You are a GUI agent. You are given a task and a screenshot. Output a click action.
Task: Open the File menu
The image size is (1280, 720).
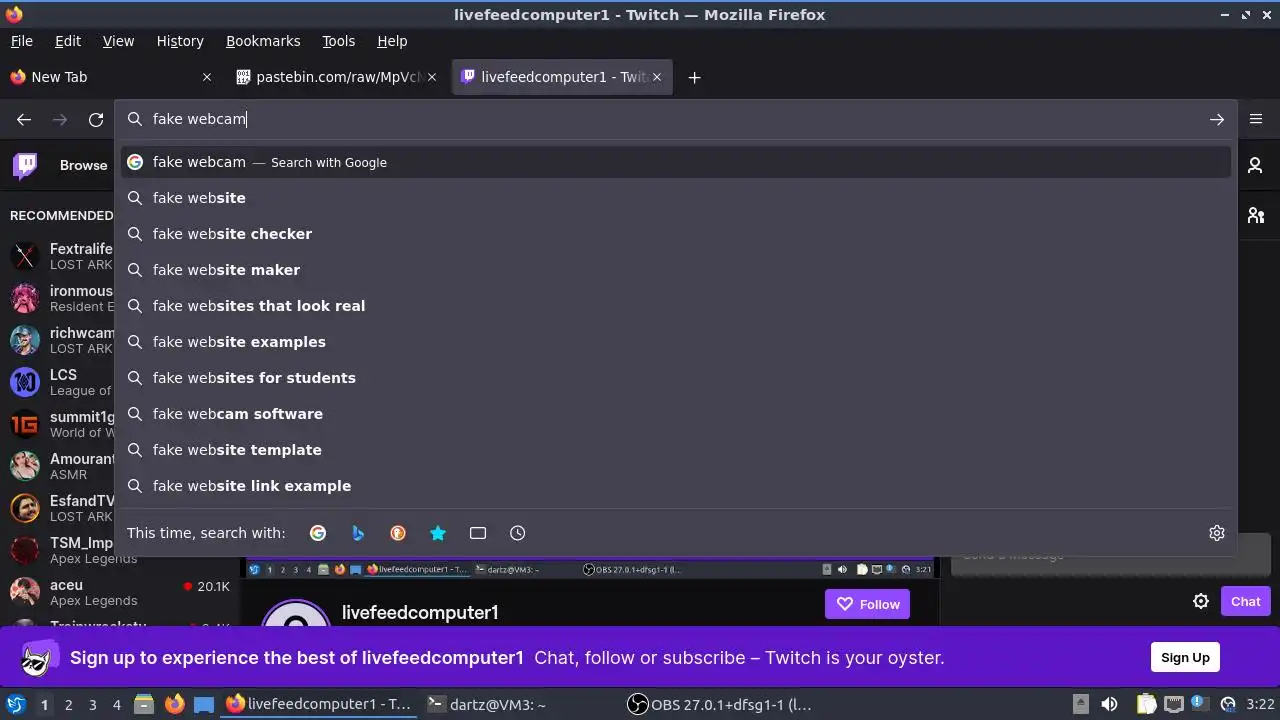pyautogui.click(x=21, y=41)
